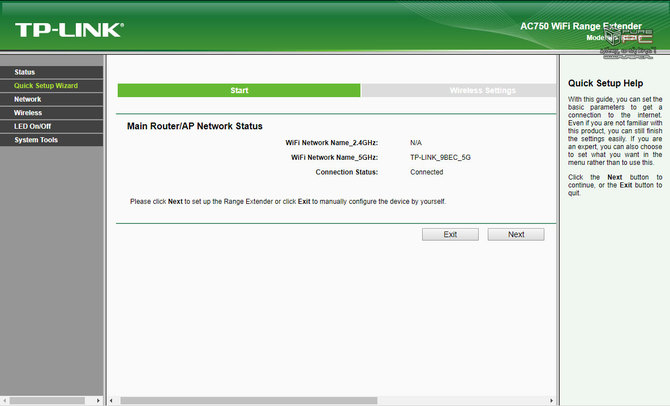Open the Network menu section
The height and width of the screenshot is (406, 670).
[x=51, y=99]
